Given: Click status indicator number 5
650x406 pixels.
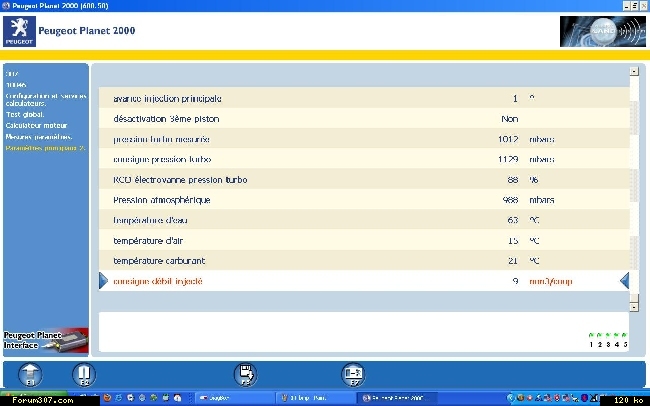Looking at the screenshot, I should click(625, 340).
